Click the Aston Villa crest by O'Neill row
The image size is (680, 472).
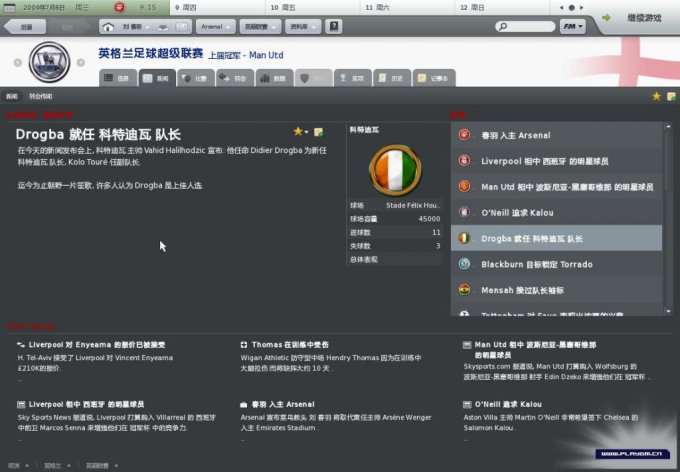click(464, 213)
